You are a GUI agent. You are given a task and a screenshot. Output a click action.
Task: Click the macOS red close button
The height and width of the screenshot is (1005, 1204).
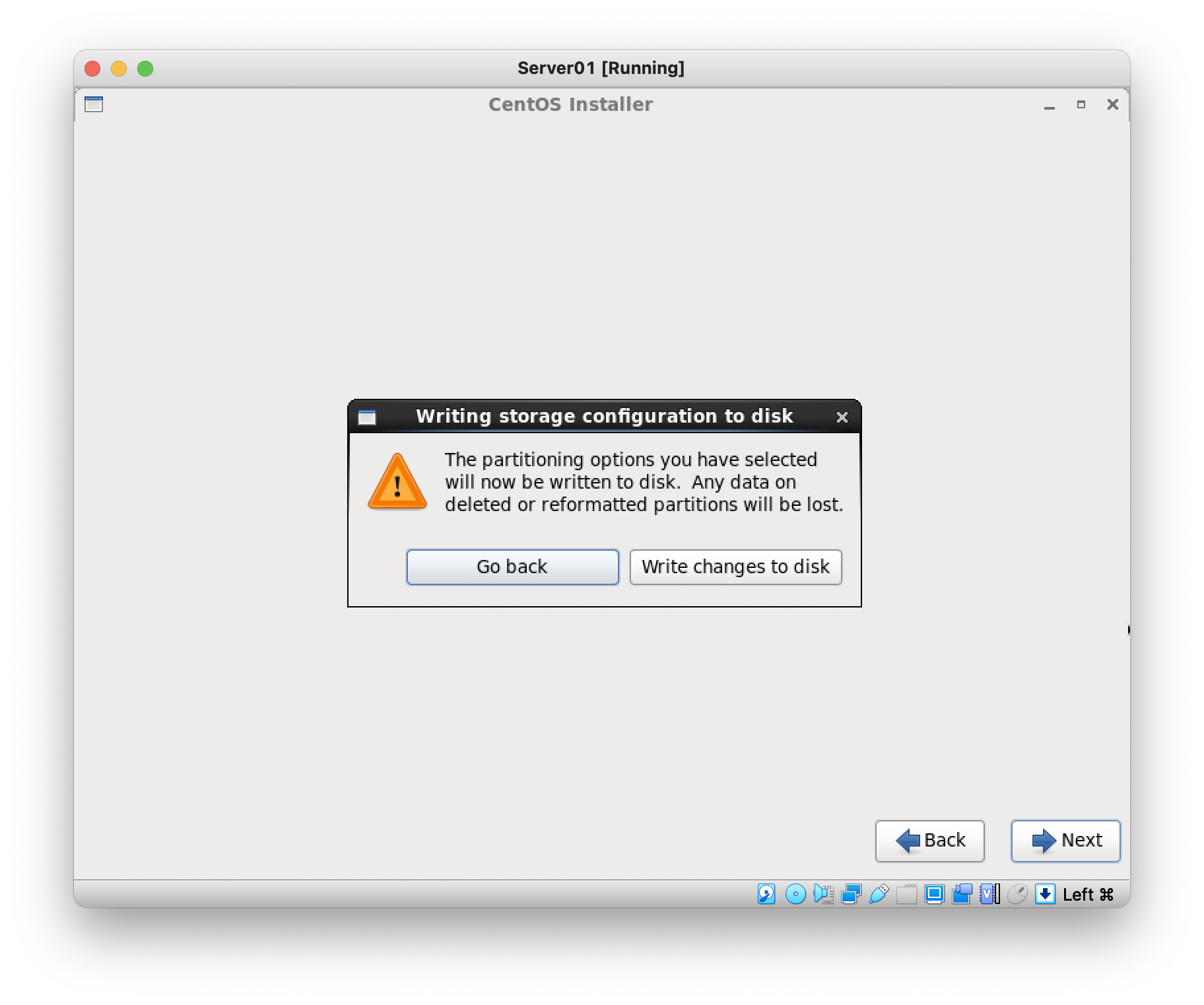[92, 69]
